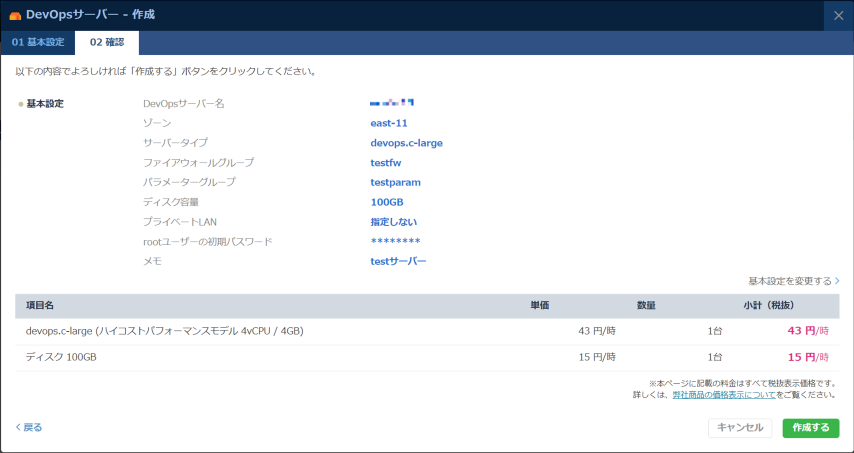
Task: Open the 弊社商品の価格表示について link
Action: [x=724, y=395]
